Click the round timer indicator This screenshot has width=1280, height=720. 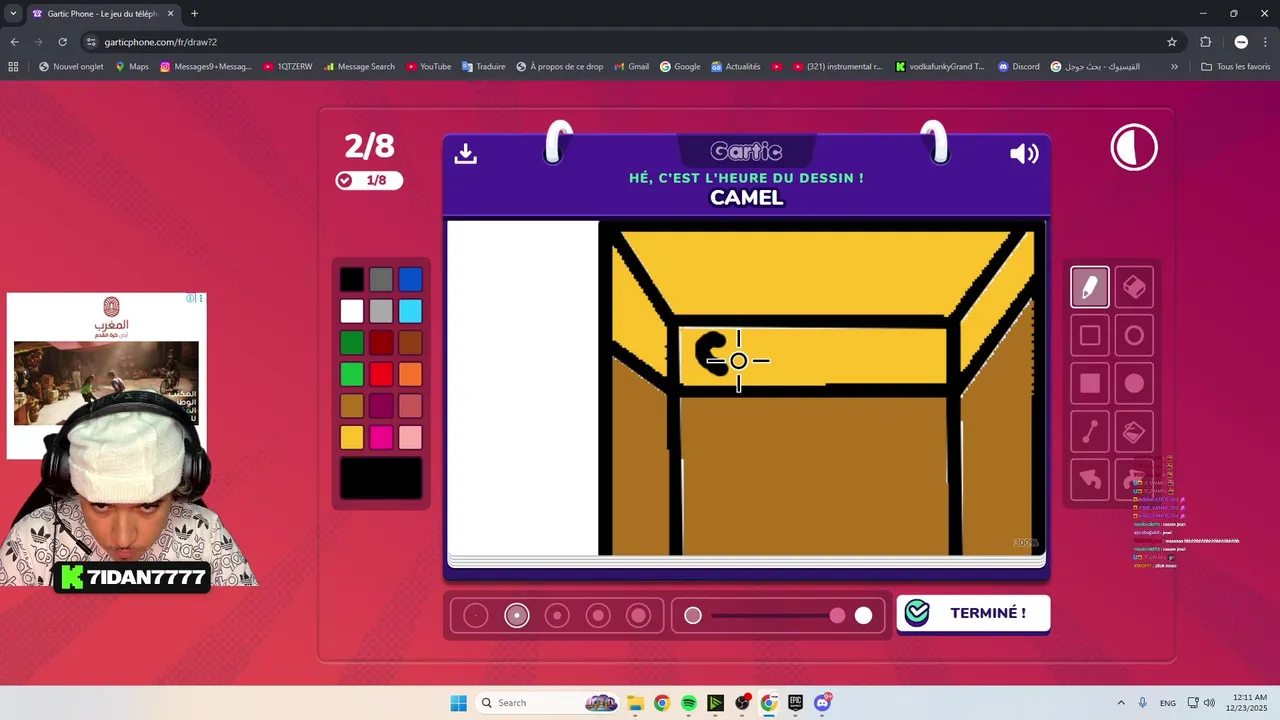pos(1134,148)
